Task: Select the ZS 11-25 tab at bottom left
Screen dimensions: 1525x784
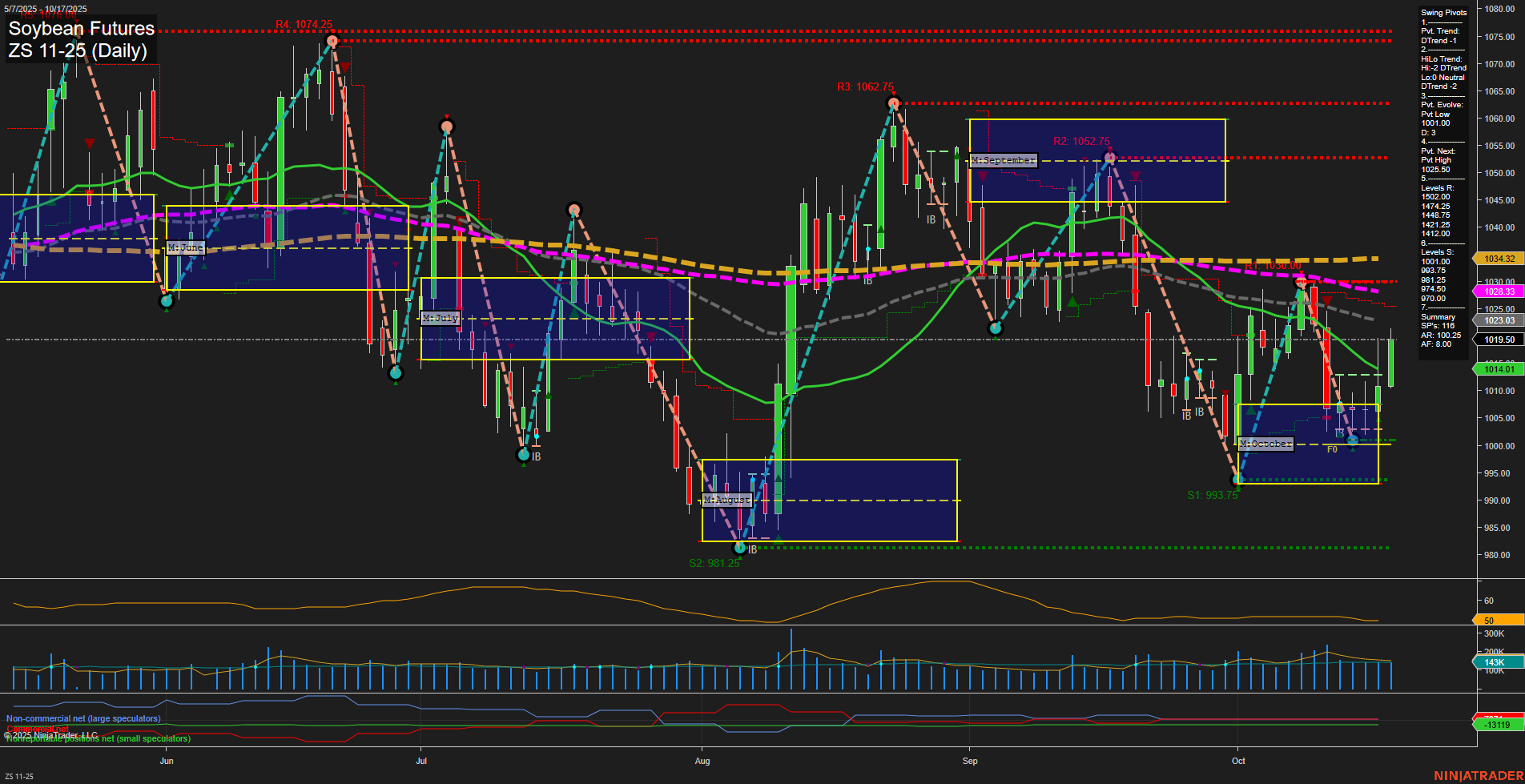Action: [x=20, y=775]
